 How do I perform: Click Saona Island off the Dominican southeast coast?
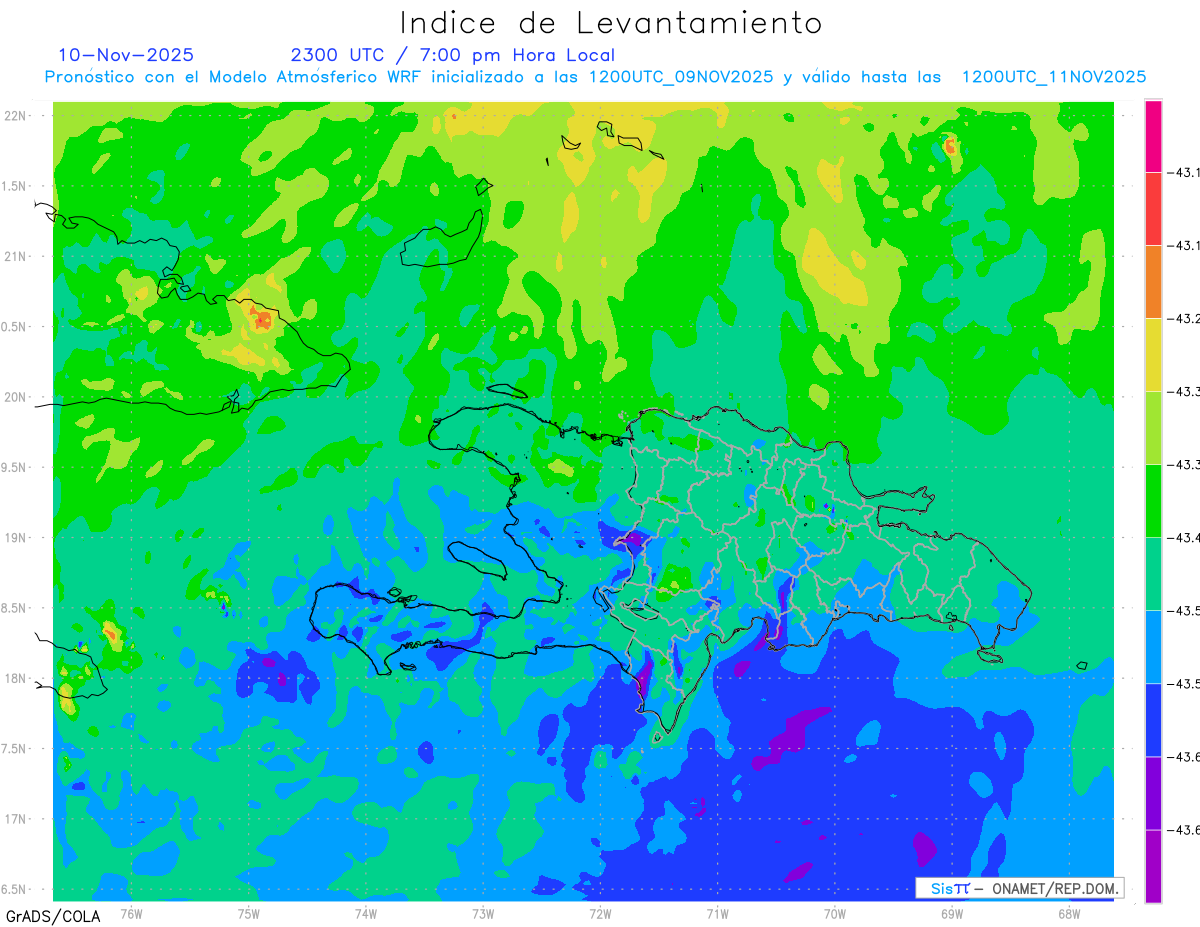pos(992,656)
